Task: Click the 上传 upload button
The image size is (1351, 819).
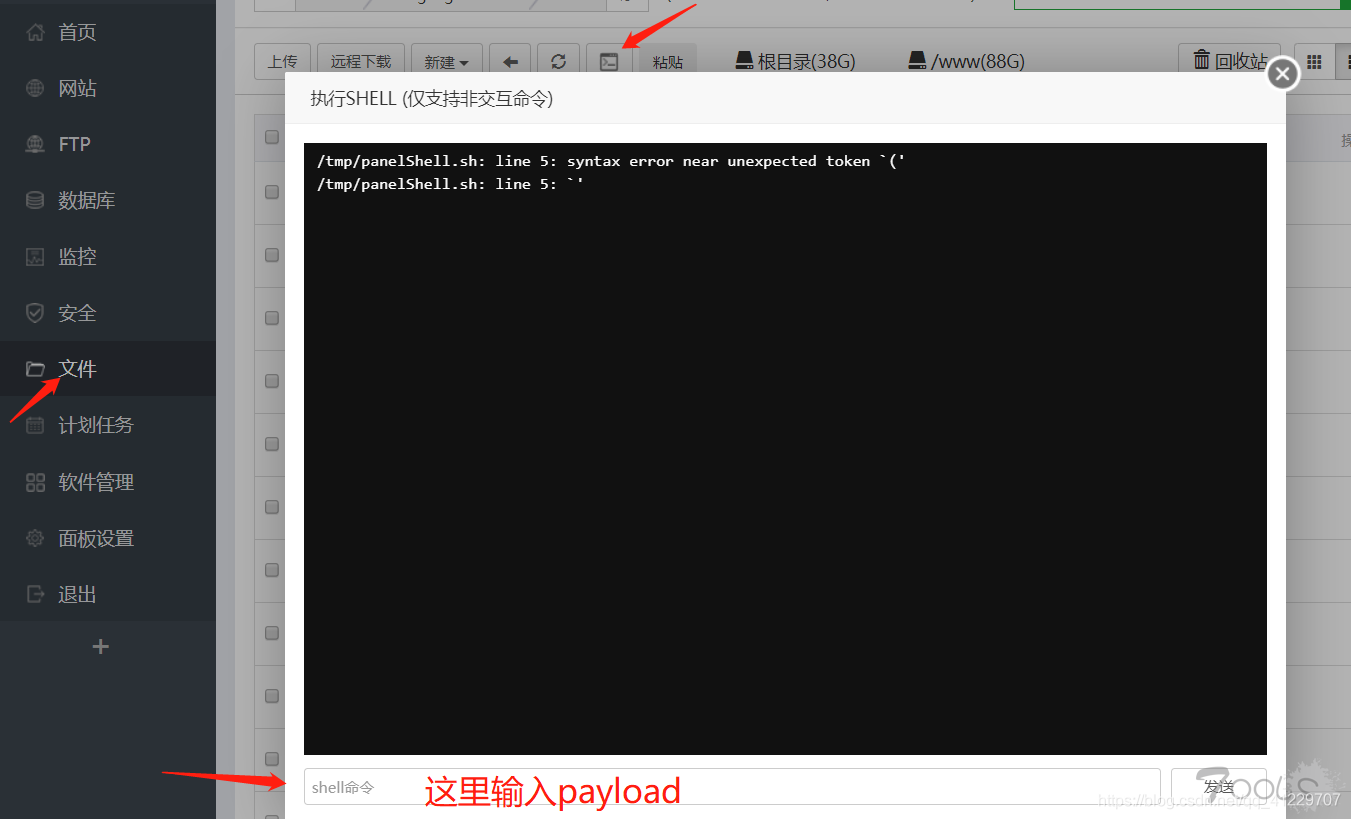Action: tap(282, 61)
